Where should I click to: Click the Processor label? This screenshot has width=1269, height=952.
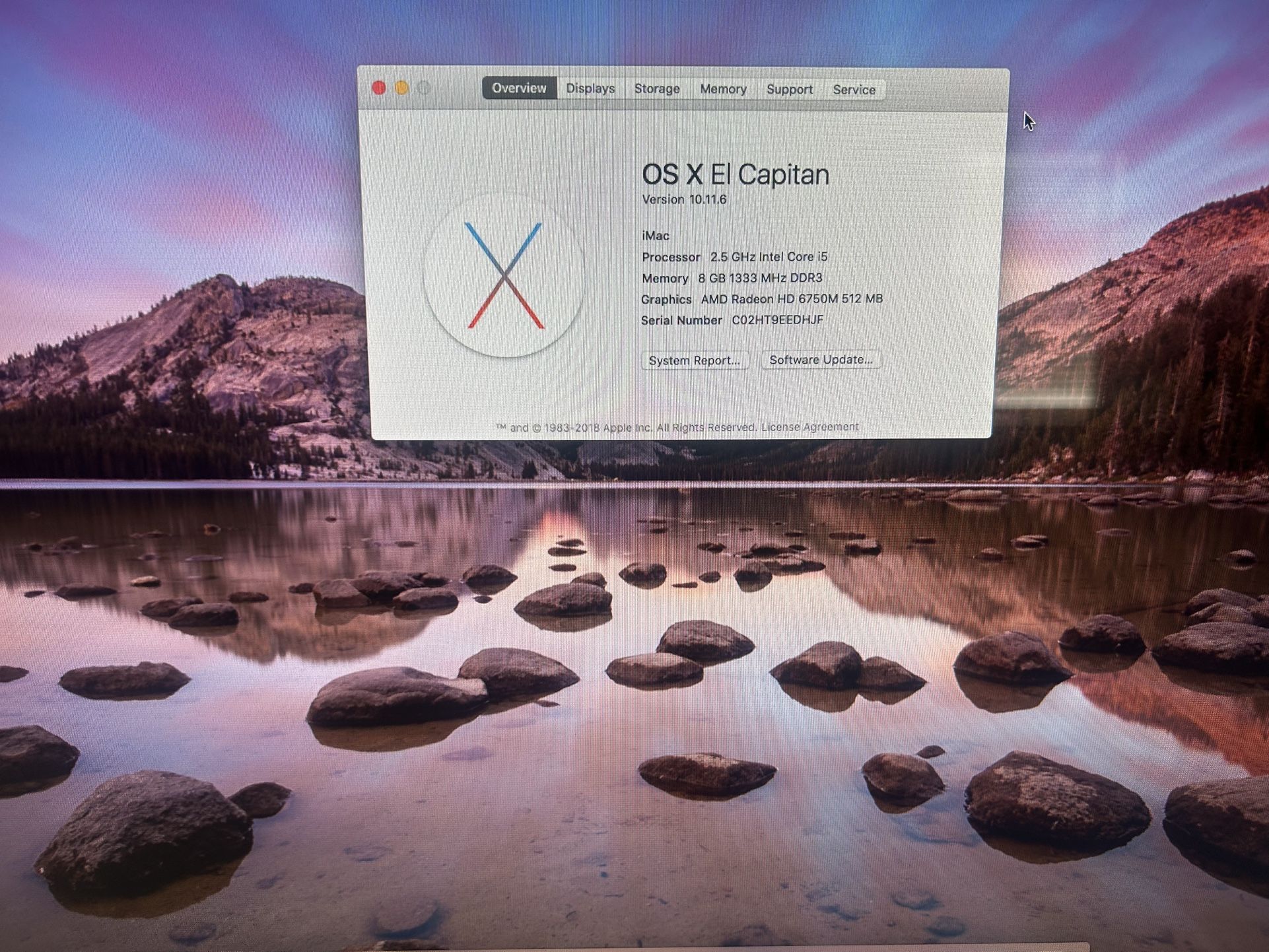tap(671, 257)
